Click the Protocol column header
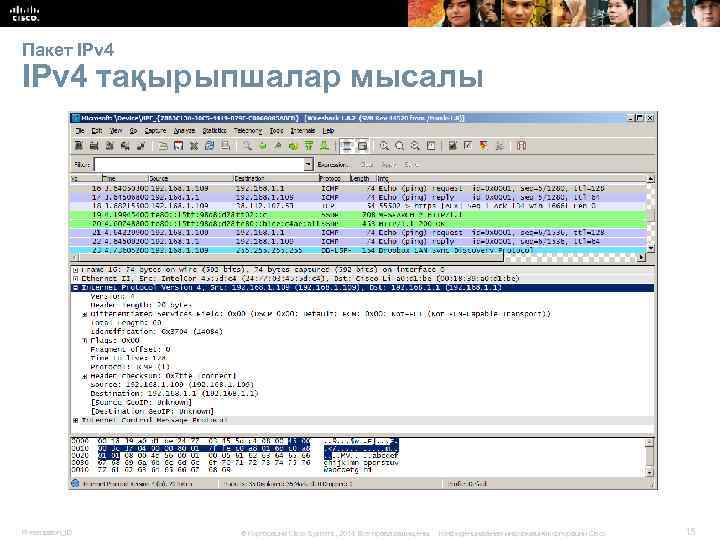This screenshot has width=720, height=540. (x=334, y=178)
